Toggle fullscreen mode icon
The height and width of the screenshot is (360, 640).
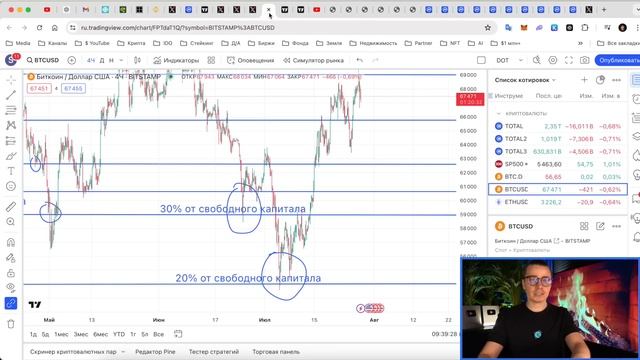[569, 60]
